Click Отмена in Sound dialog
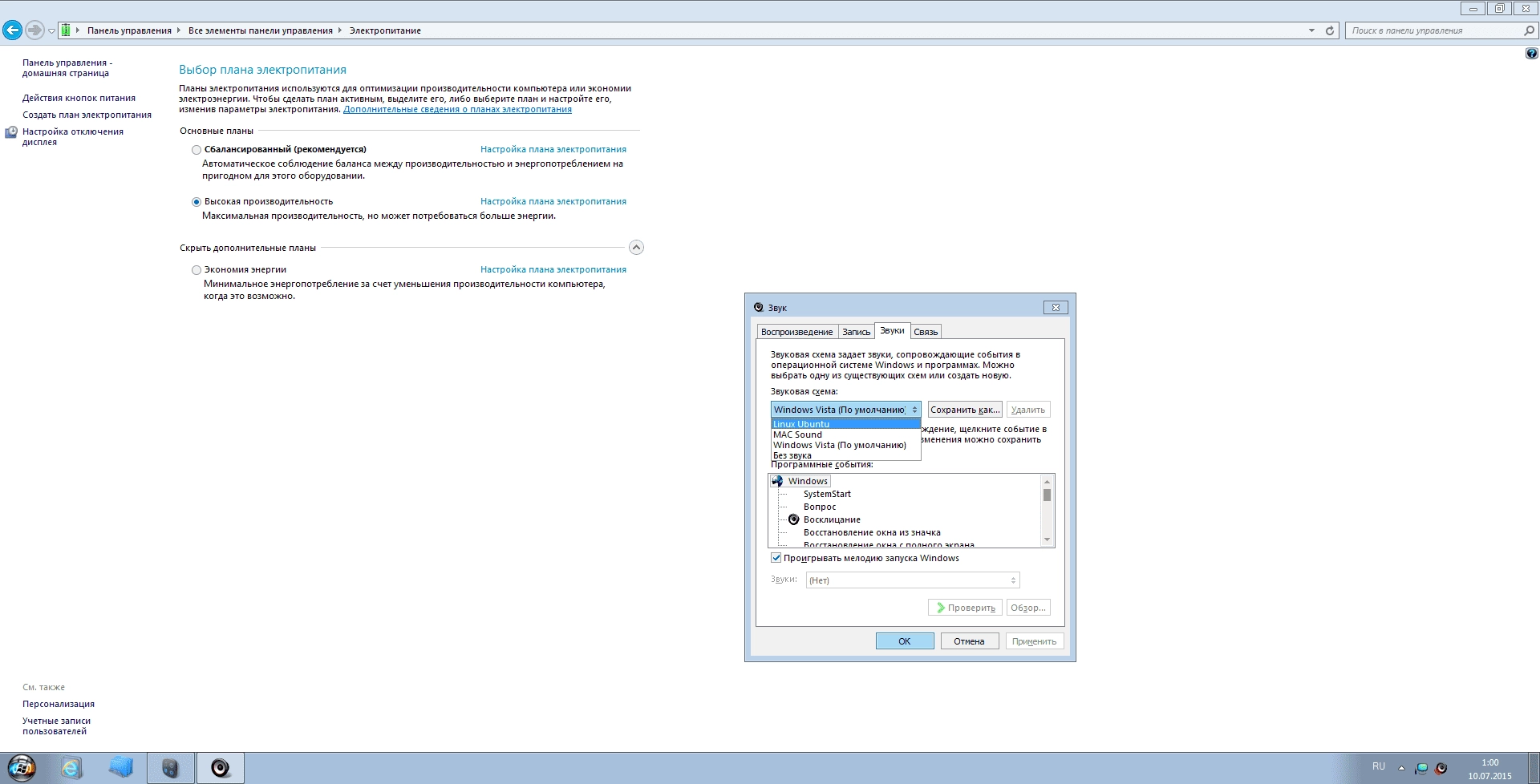The image size is (1540, 784). (x=969, y=641)
